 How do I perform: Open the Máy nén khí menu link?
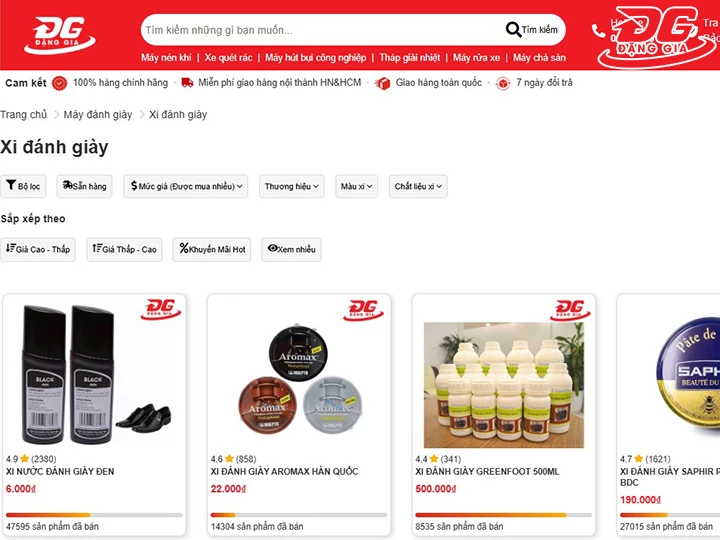click(x=166, y=58)
